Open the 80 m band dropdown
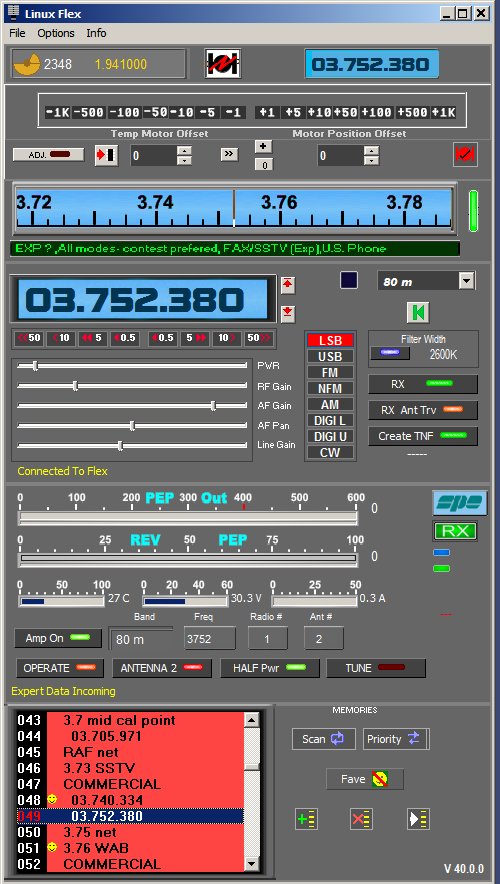Image resolution: width=500 pixels, height=884 pixels. click(x=467, y=281)
